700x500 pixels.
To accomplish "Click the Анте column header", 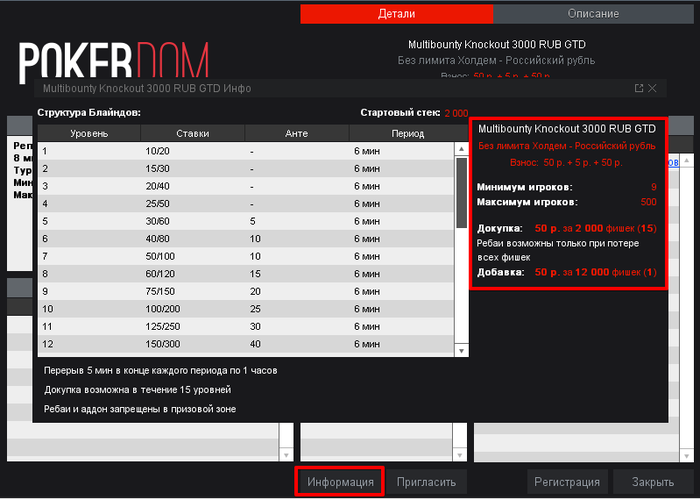I will [297, 133].
